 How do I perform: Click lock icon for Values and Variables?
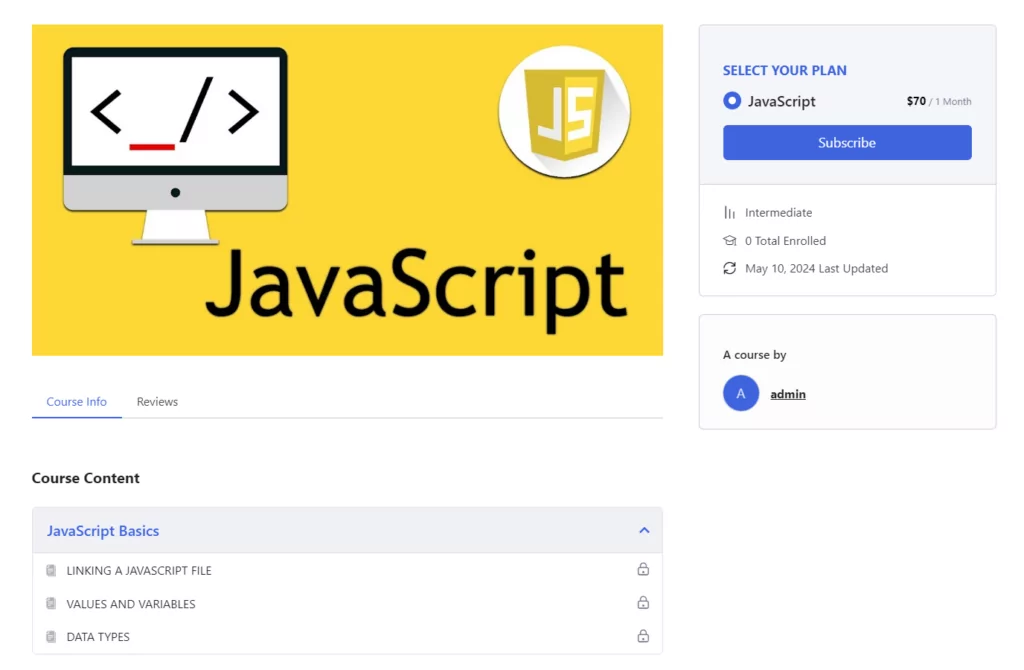643,602
